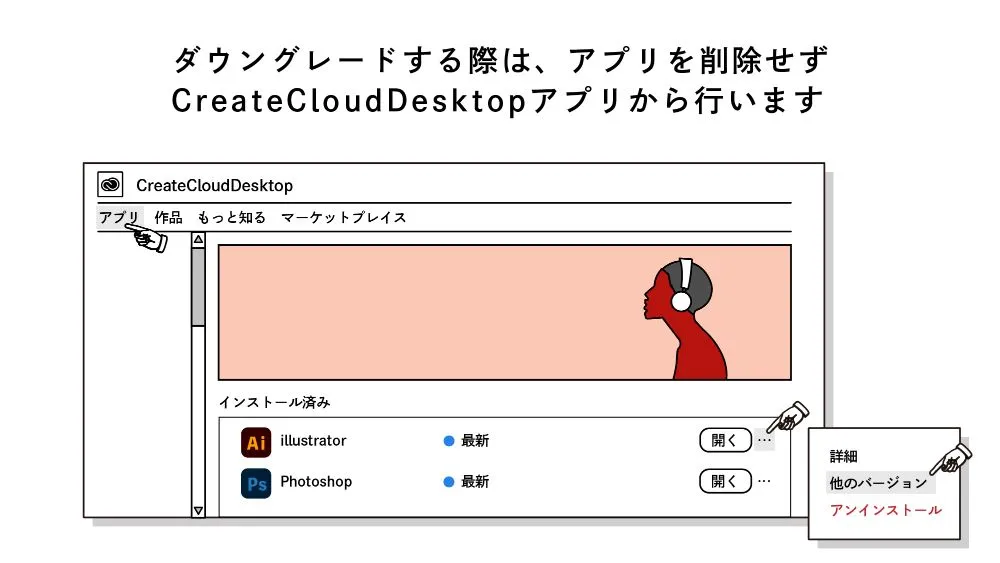Click the Illustrator Ai app icon
Image resolution: width=1000 pixels, height=563 pixels.
(256, 442)
